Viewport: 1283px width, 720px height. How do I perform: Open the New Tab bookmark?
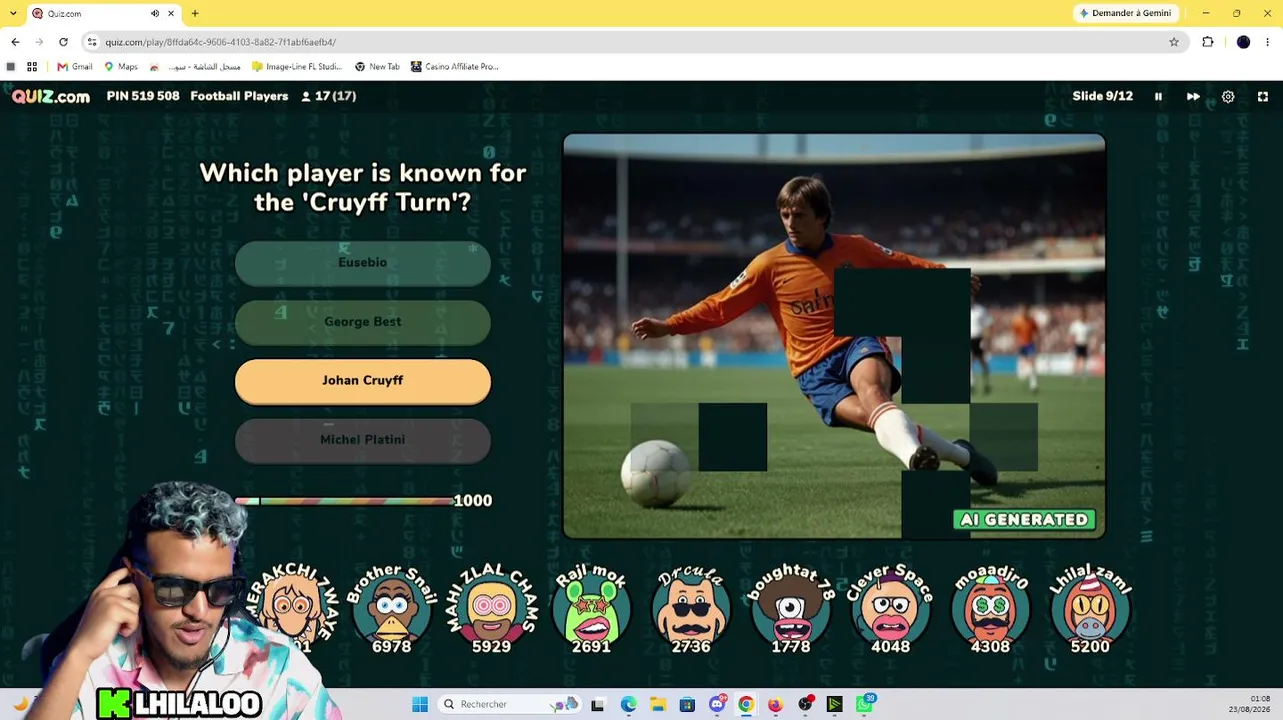(x=377, y=67)
